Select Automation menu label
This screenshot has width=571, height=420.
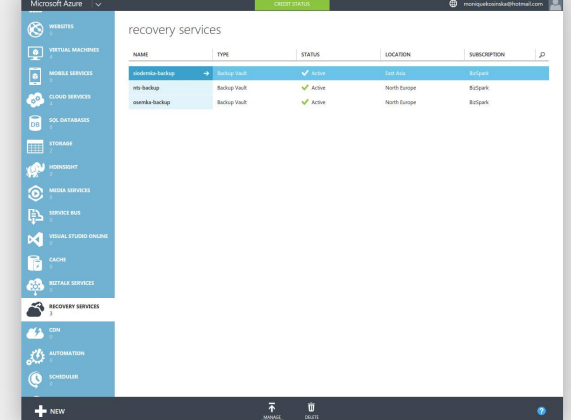(x=67, y=353)
